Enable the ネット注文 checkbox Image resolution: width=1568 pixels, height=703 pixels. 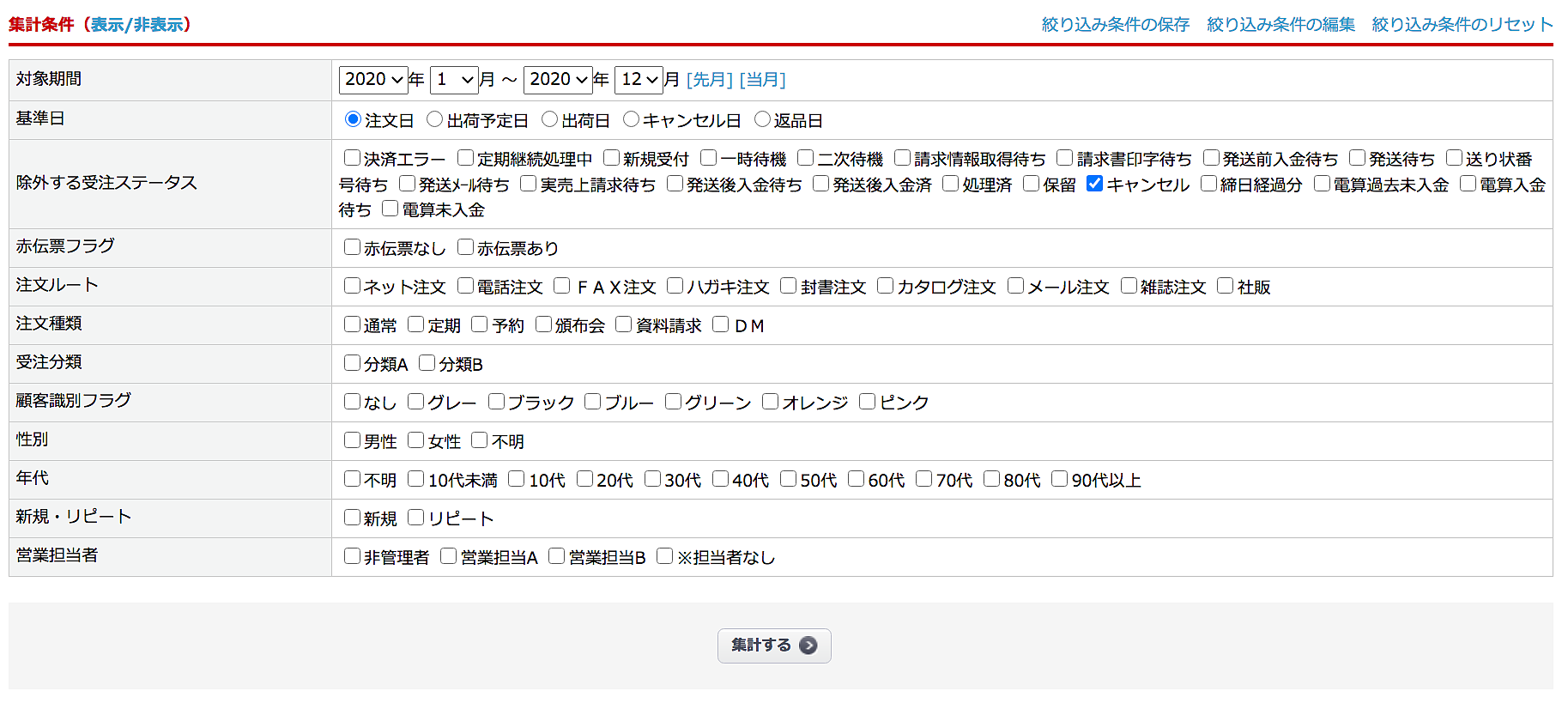pos(352,286)
